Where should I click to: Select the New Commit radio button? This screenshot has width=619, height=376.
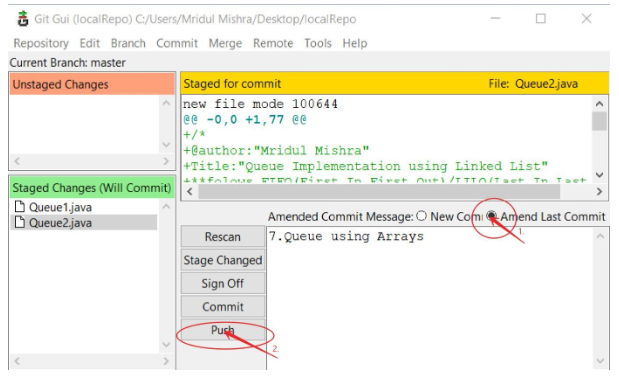tap(422, 216)
